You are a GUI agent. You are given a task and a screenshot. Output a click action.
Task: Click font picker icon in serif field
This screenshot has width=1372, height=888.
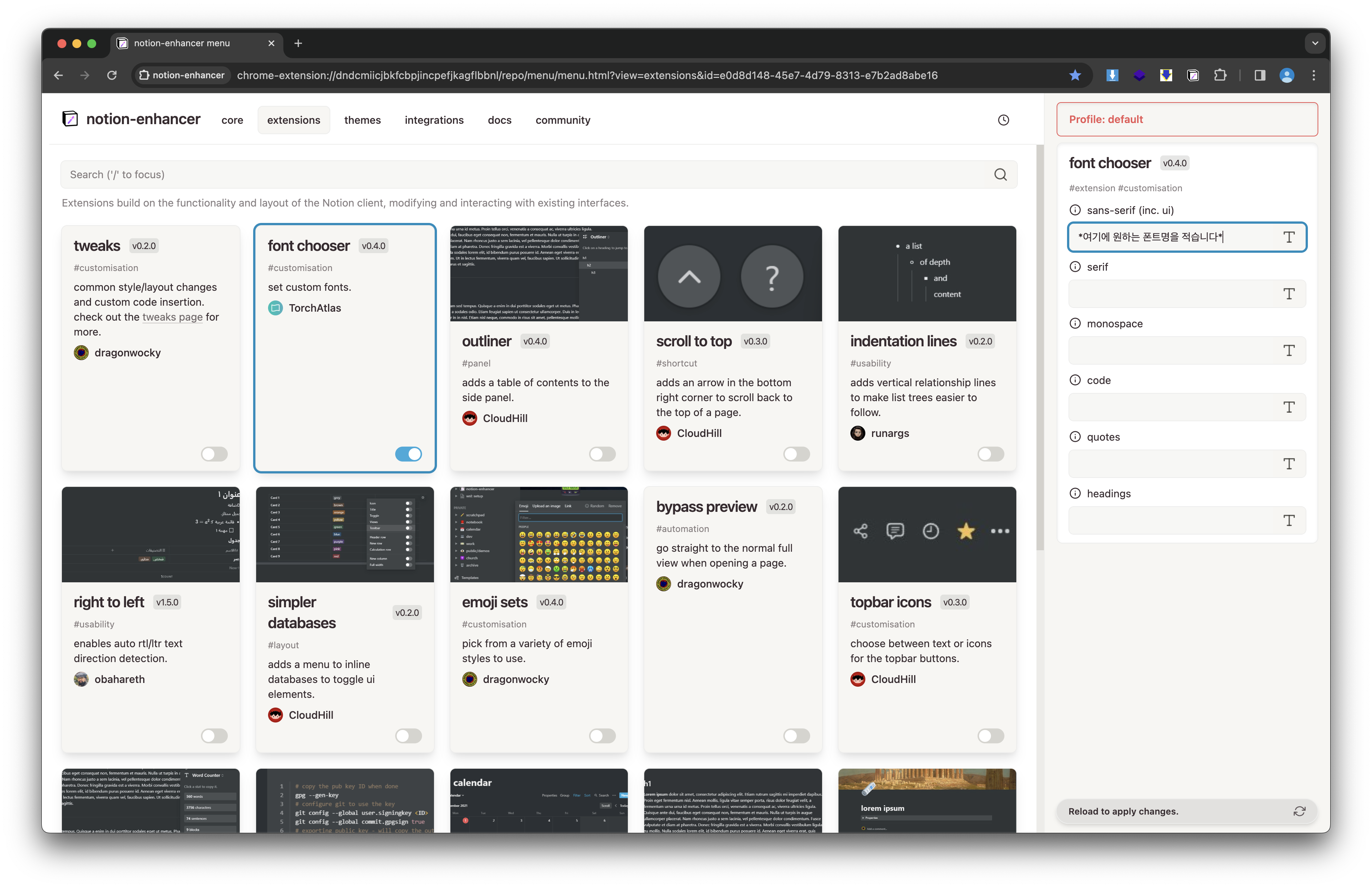tap(1289, 294)
